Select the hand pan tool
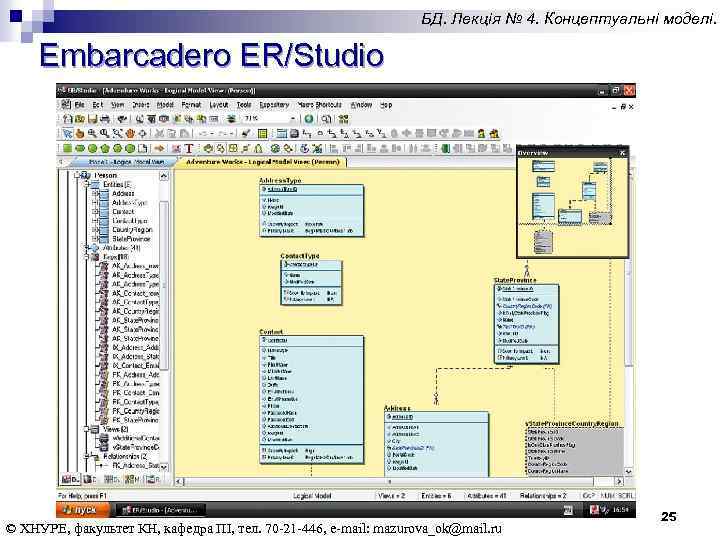The image size is (720, 540). pyautogui.click(x=80, y=134)
